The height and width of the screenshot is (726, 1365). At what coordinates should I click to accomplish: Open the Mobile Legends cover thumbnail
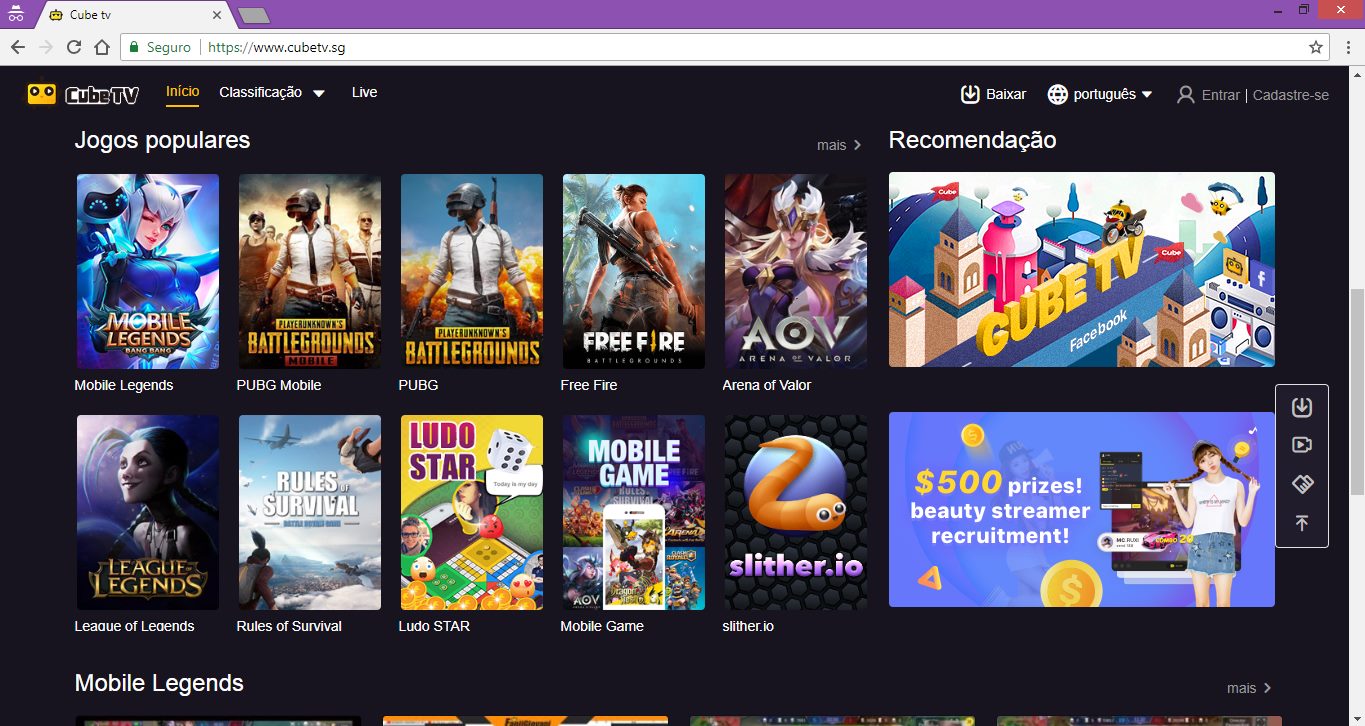(148, 272)
